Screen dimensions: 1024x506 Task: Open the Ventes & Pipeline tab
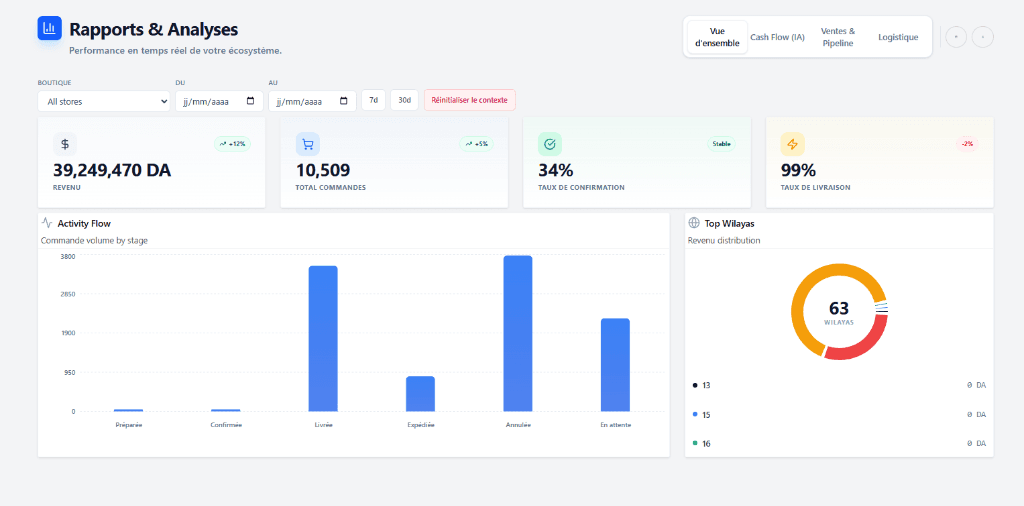click(838, 37)
